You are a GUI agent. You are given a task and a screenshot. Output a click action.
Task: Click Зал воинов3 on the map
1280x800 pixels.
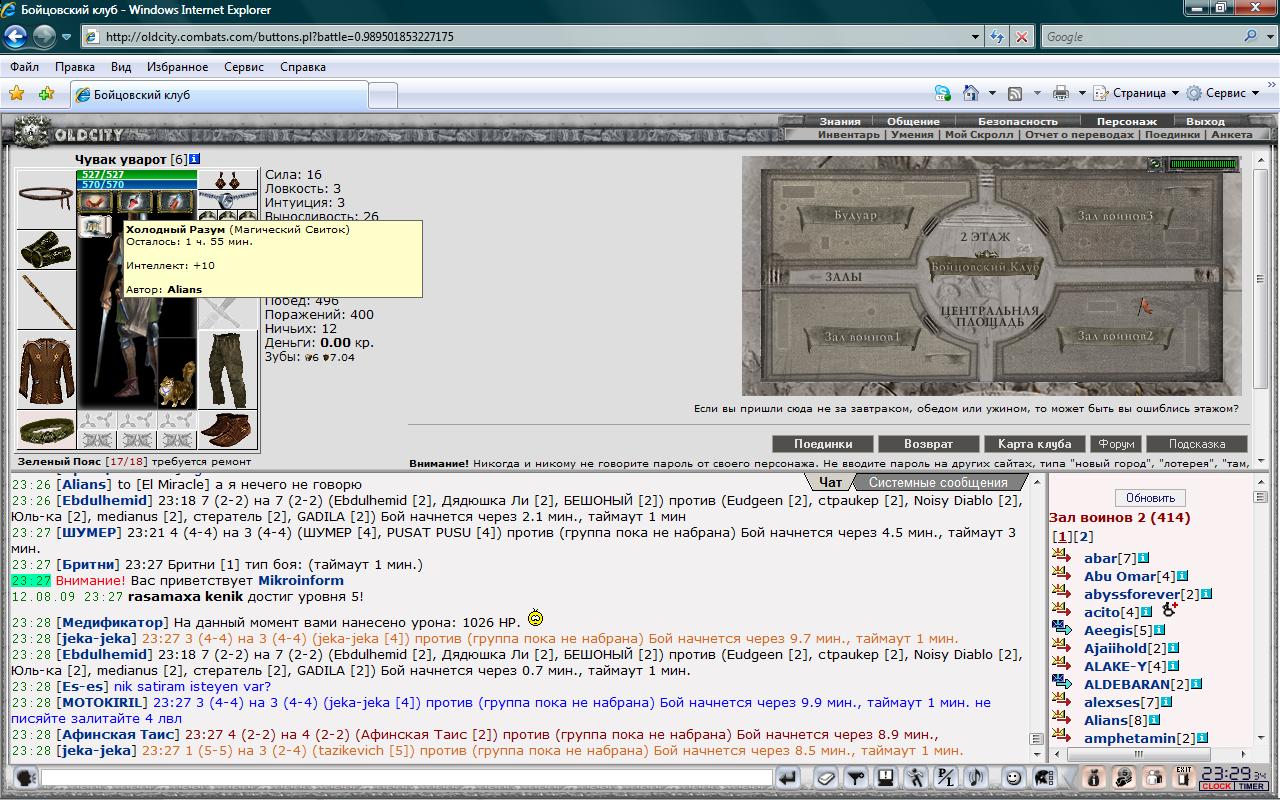coord(1115,215)
